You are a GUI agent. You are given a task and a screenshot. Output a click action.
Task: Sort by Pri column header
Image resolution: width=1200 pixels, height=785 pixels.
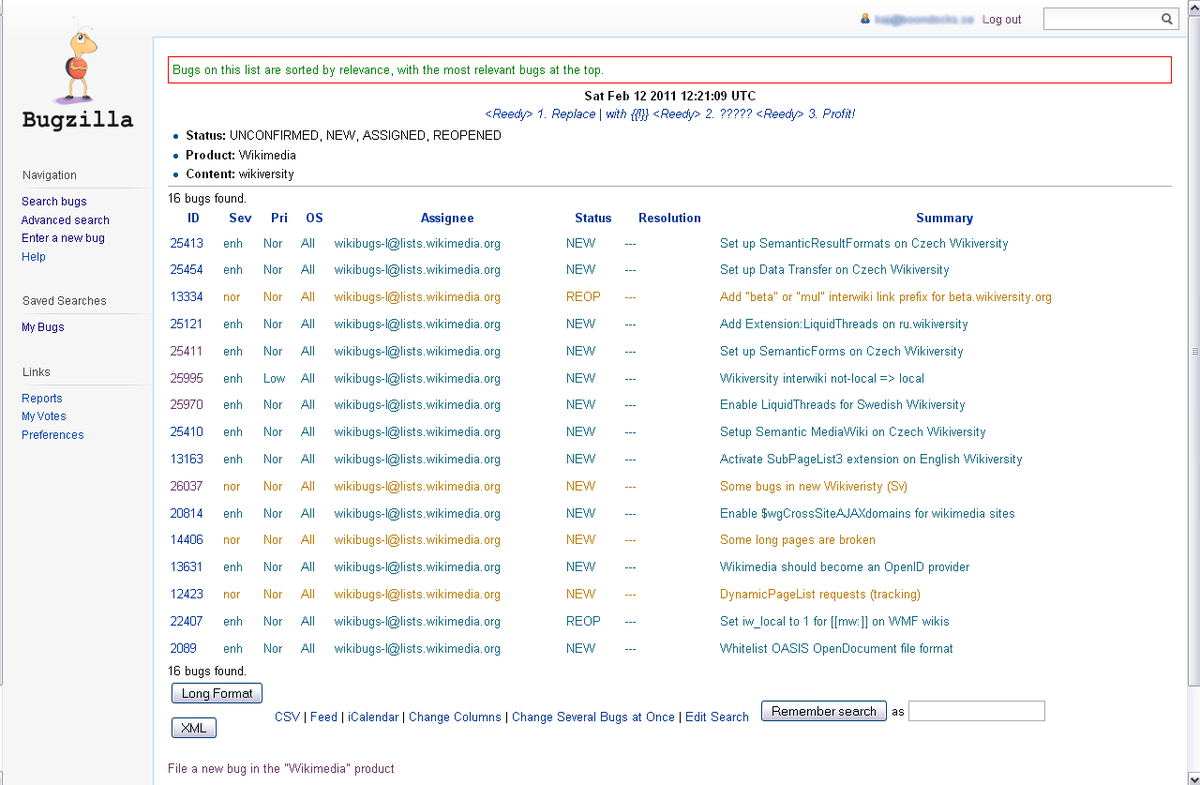point(279,218)
